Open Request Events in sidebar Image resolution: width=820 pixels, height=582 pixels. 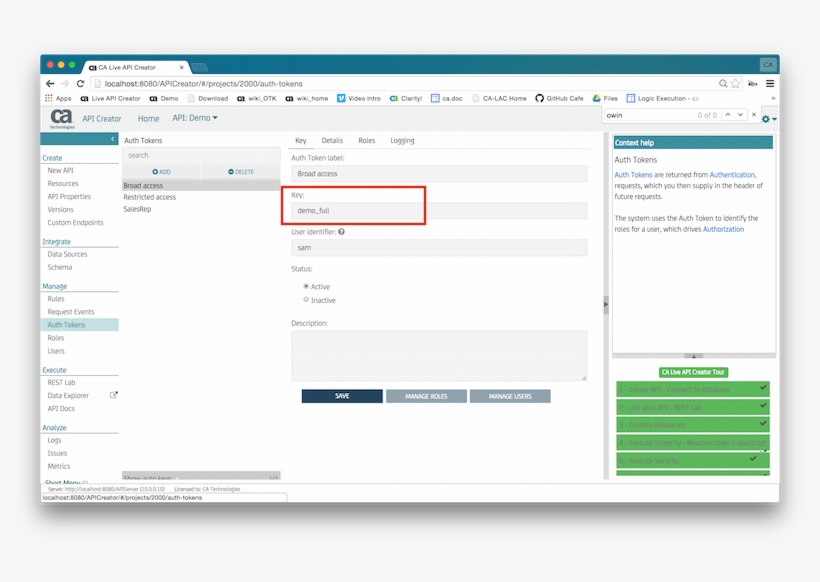[x=71, y=312]
